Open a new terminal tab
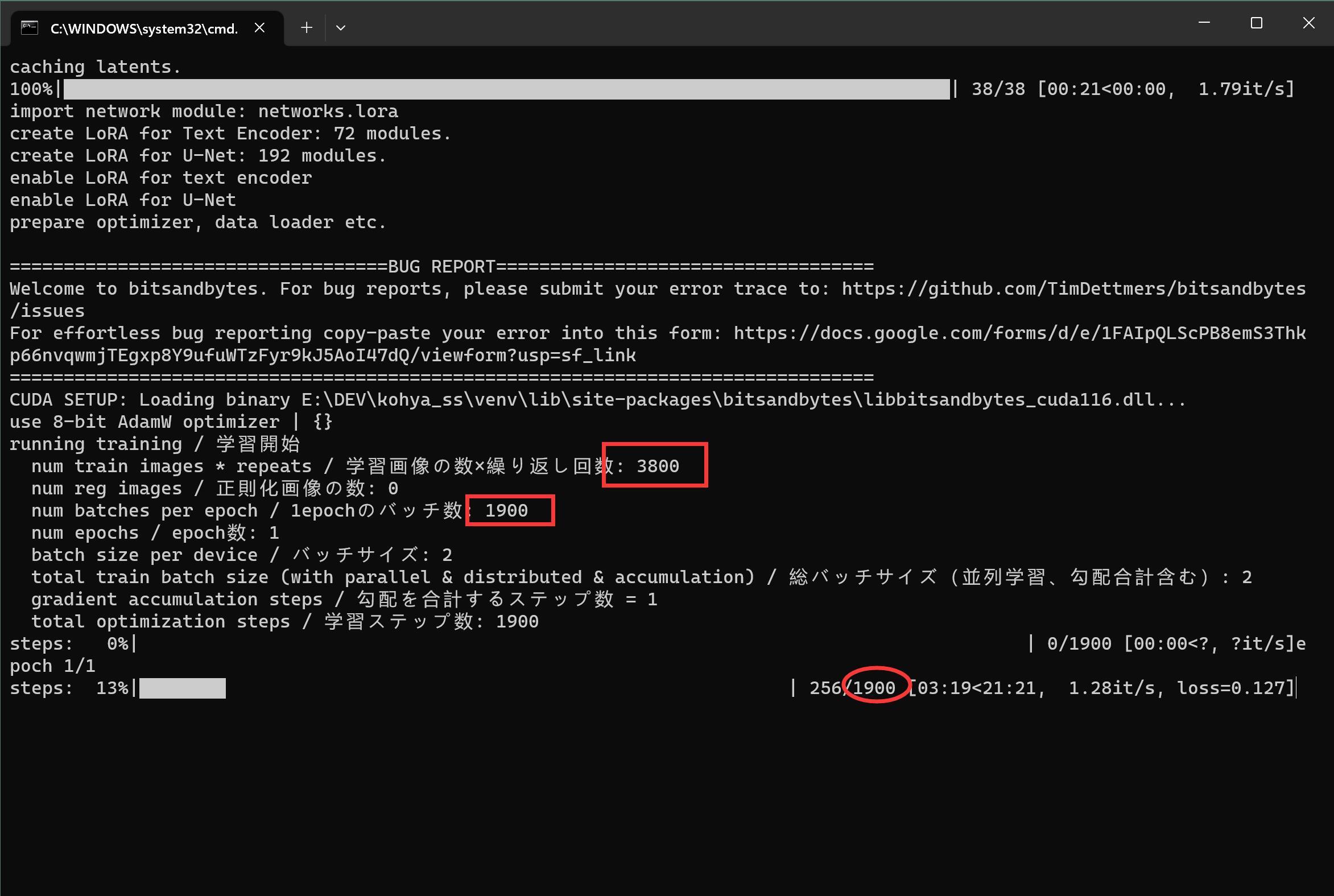1334x896 pixels. (x=306, y=27)
